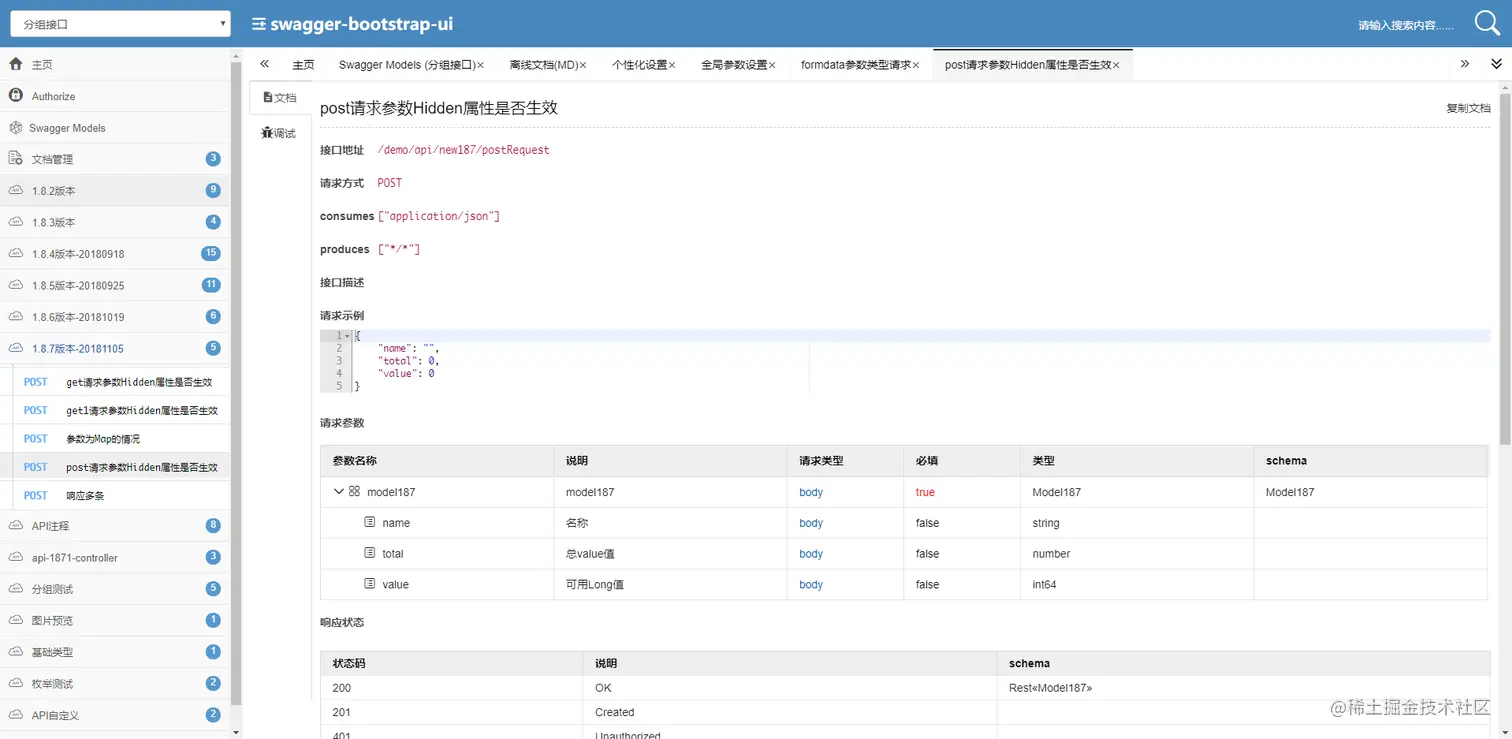Viewport: 1512px width, 739px height.
Task: Expand the API注释 group
Action: [x=115, y=525]
